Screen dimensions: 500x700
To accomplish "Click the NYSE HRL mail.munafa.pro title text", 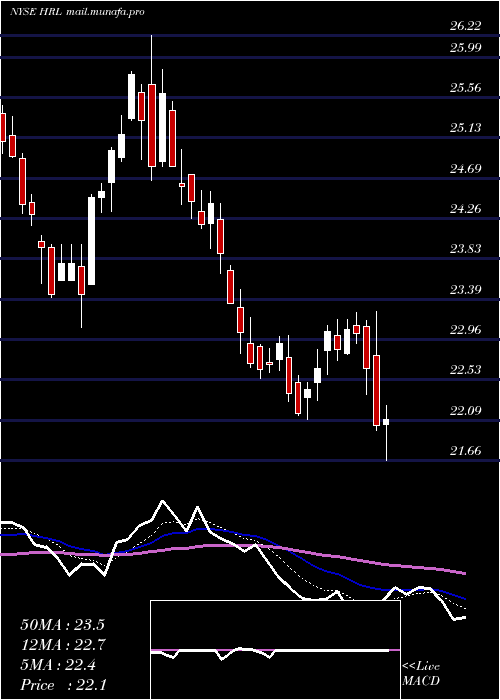I will (77, 12).
